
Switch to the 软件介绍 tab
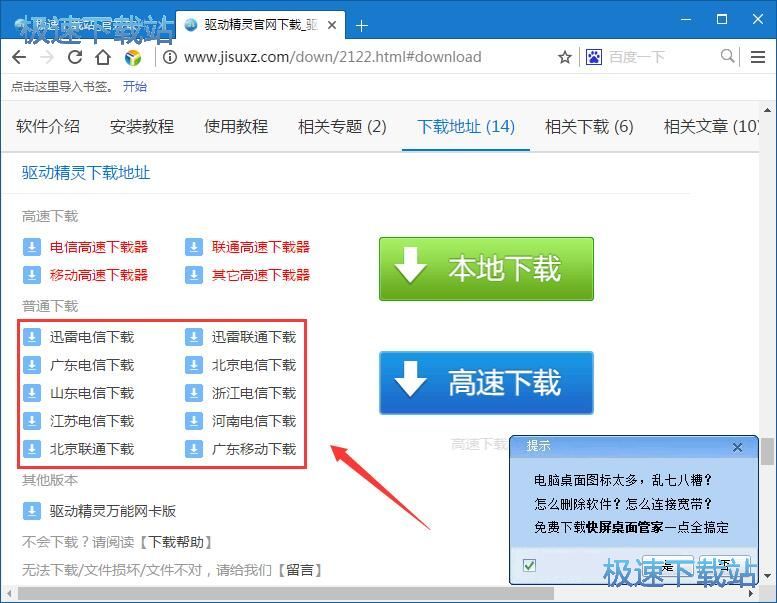(x=48, y=126)
